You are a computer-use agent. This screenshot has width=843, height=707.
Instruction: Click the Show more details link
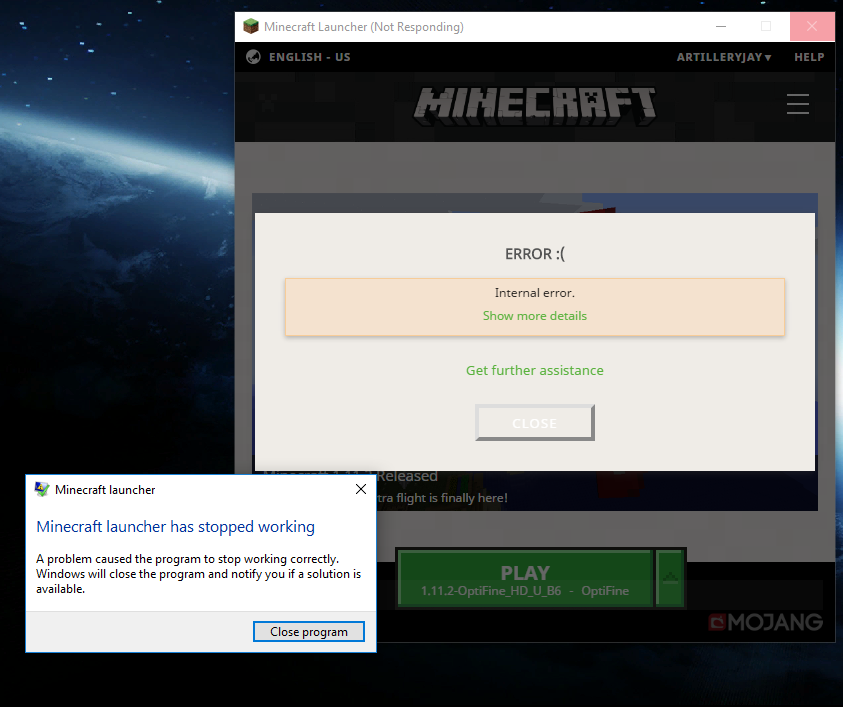(x=534, y=316)
